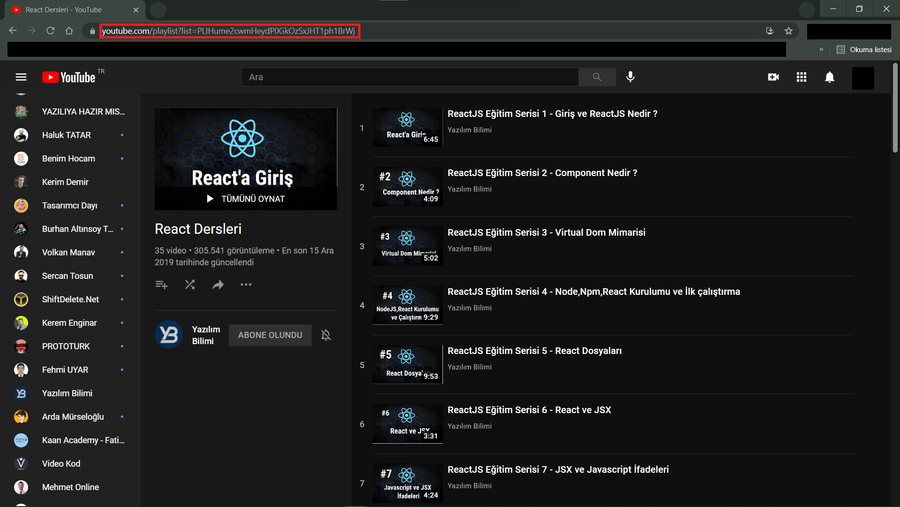Open video 3 Virtual Dom Mimarisi
Screen dimensions: 900x507
(x=546, y=233)
